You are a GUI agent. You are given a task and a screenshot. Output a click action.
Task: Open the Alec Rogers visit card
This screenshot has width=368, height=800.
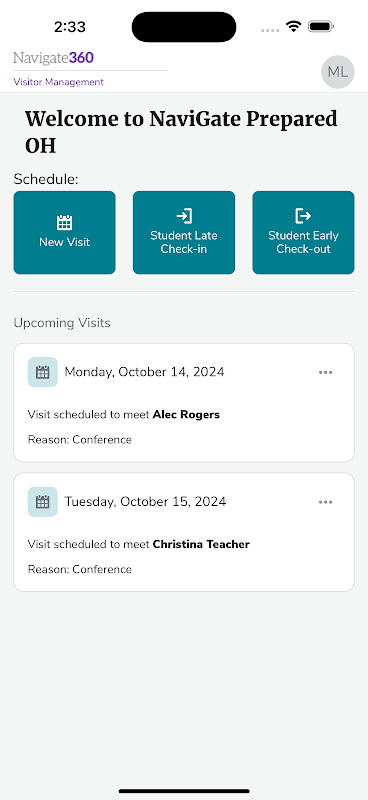click(184, 403)
